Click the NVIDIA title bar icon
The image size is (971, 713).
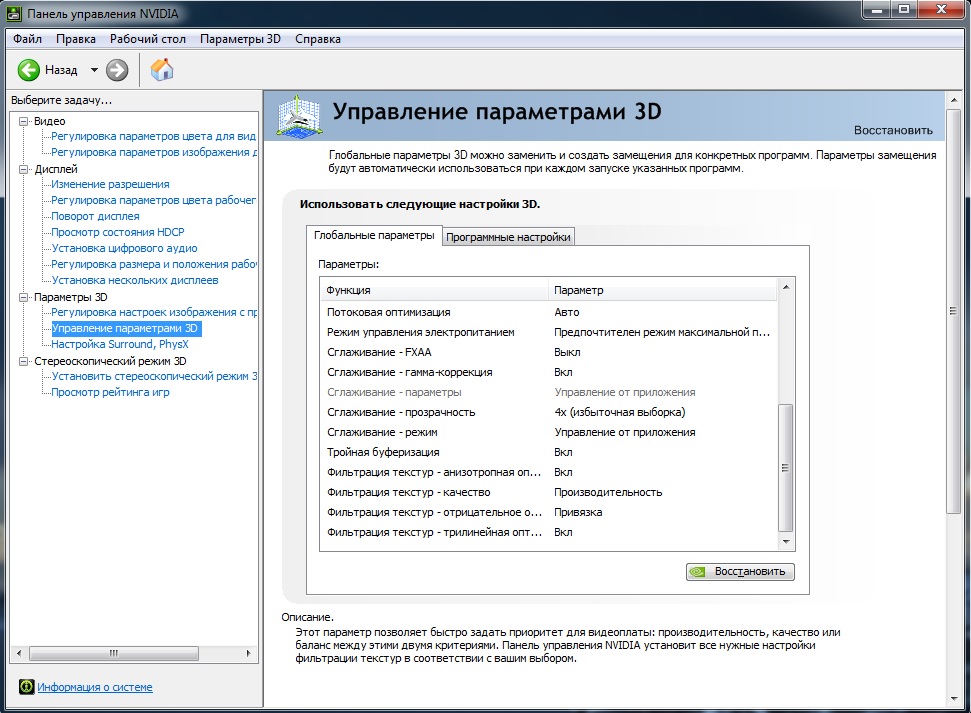click(x=14, y=14)
